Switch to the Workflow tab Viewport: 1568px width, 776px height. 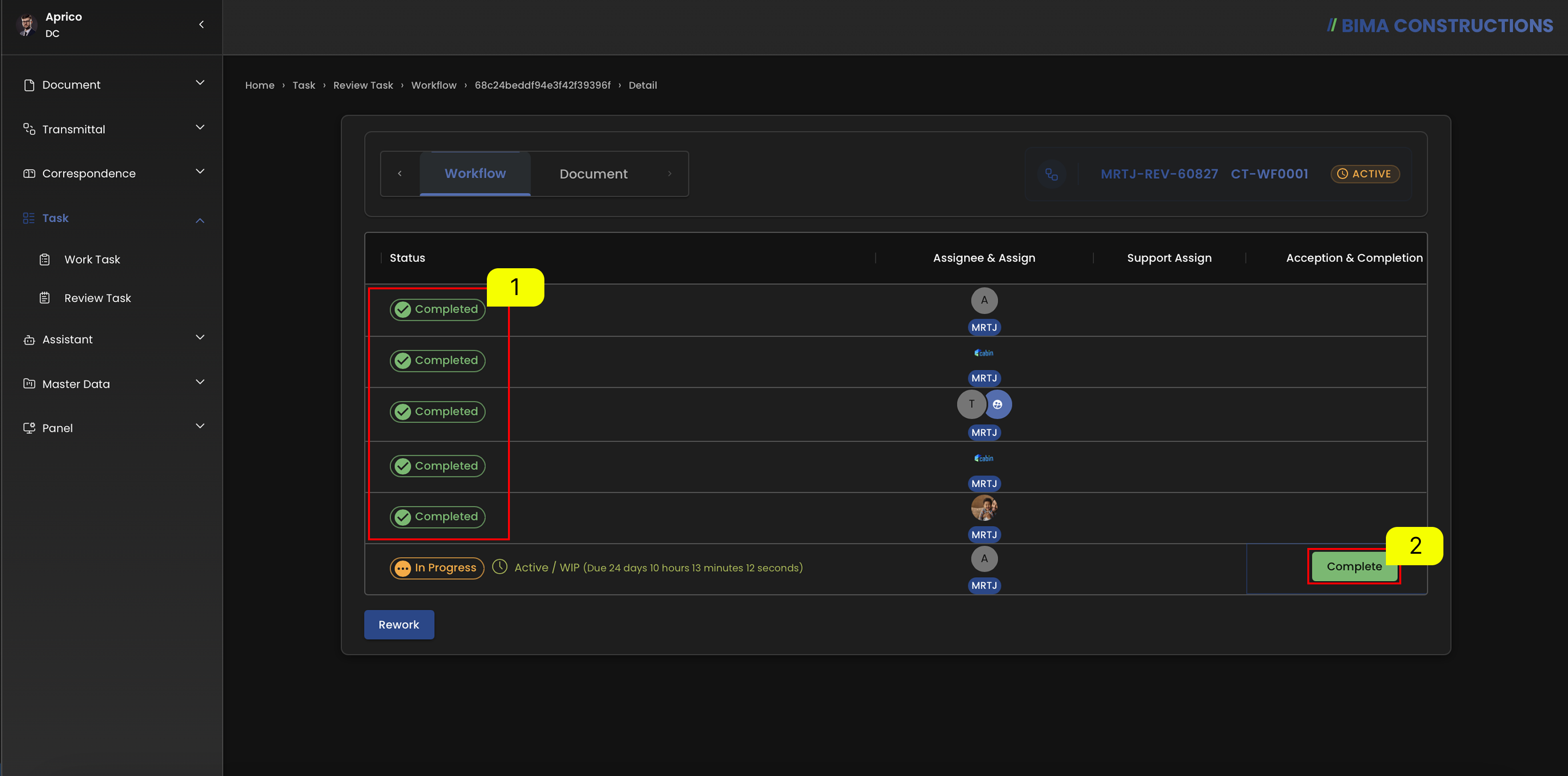pyautogui.click(x=475, y=173)
